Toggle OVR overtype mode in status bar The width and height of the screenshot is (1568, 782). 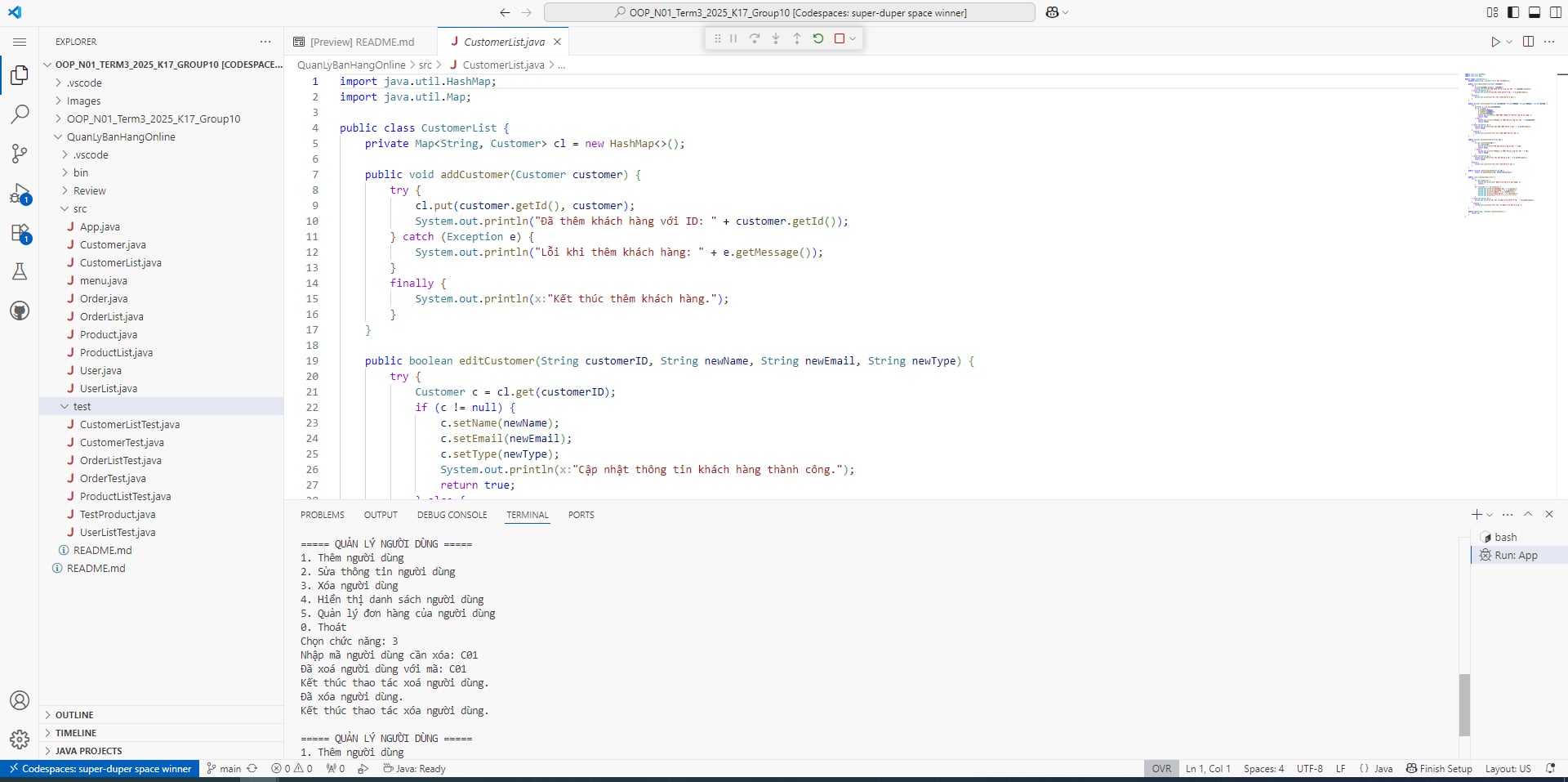coord(1161,769)
